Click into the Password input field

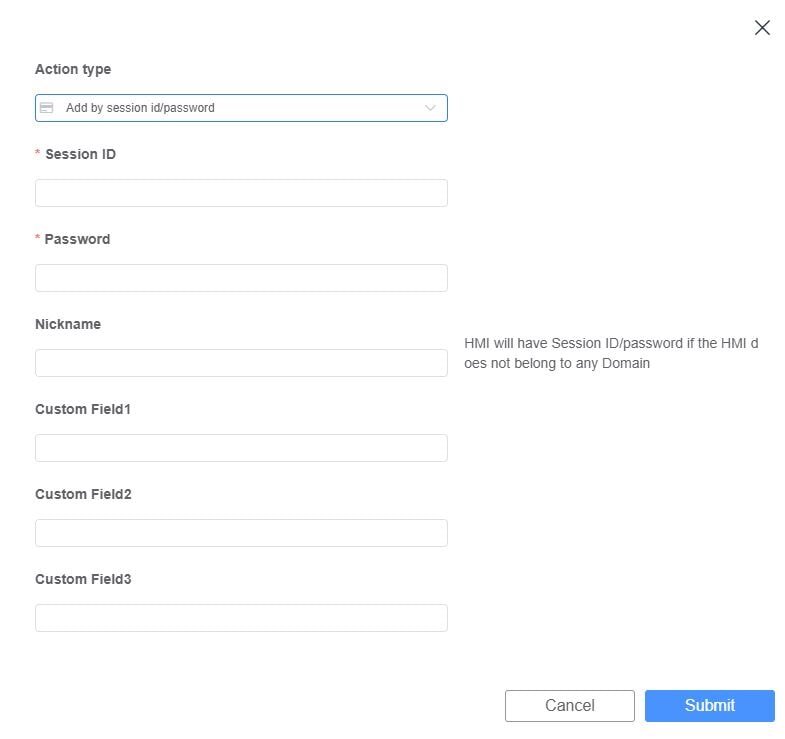241,278
